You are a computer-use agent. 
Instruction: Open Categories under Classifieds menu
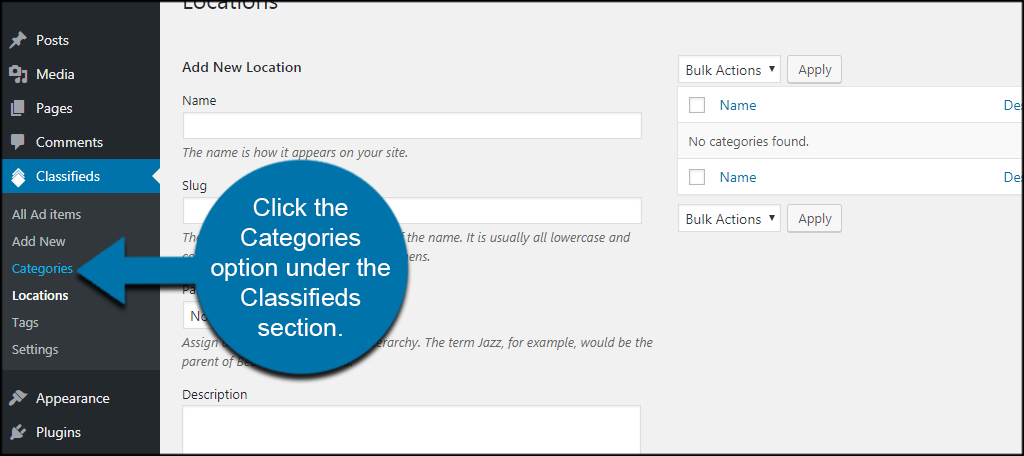[x=42, y=269]
